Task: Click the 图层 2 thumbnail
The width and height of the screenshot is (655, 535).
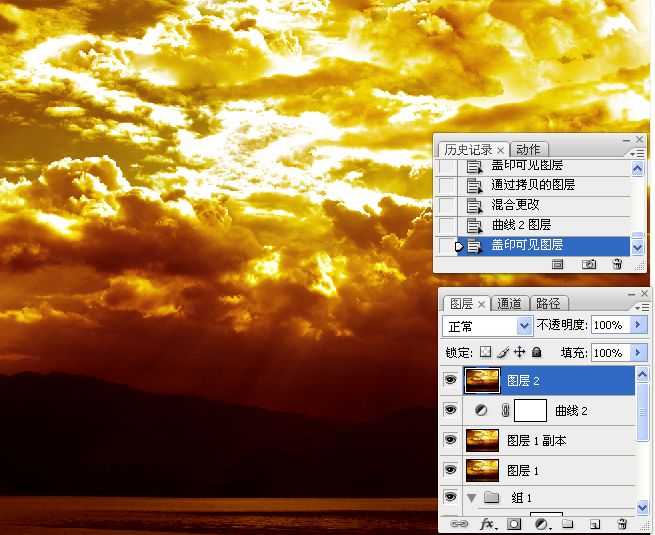Action: click(482, 380)
